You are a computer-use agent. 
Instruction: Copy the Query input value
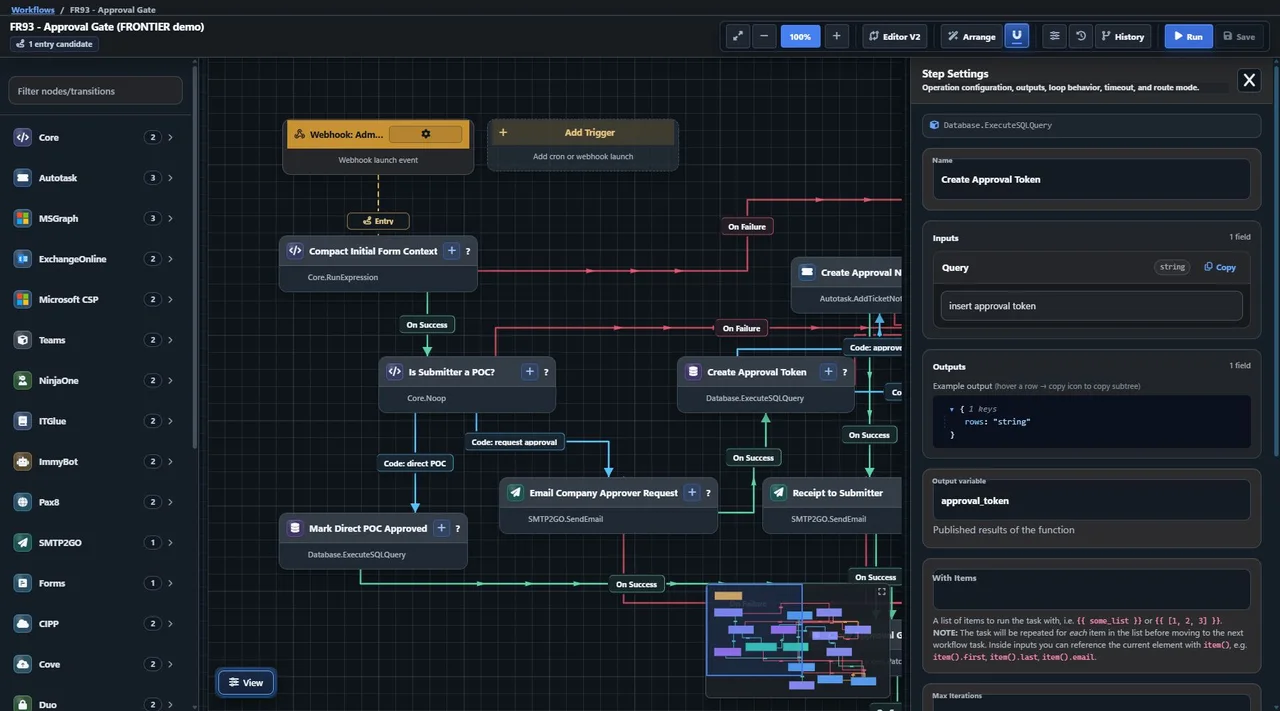click(1220, 267)
